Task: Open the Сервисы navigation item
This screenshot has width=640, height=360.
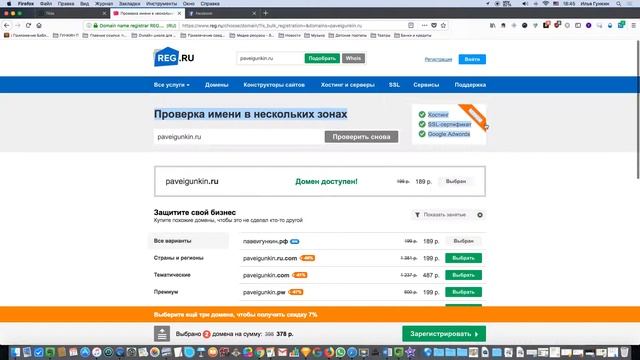Action: click(426, 85)
